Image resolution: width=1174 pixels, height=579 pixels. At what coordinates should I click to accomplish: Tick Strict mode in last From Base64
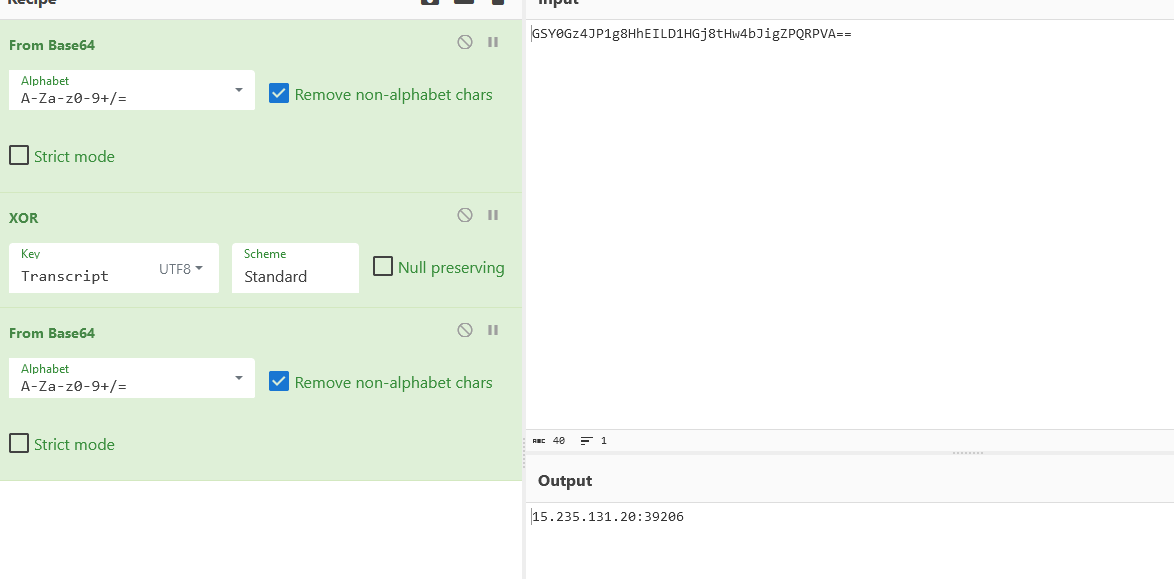[19, 443]
